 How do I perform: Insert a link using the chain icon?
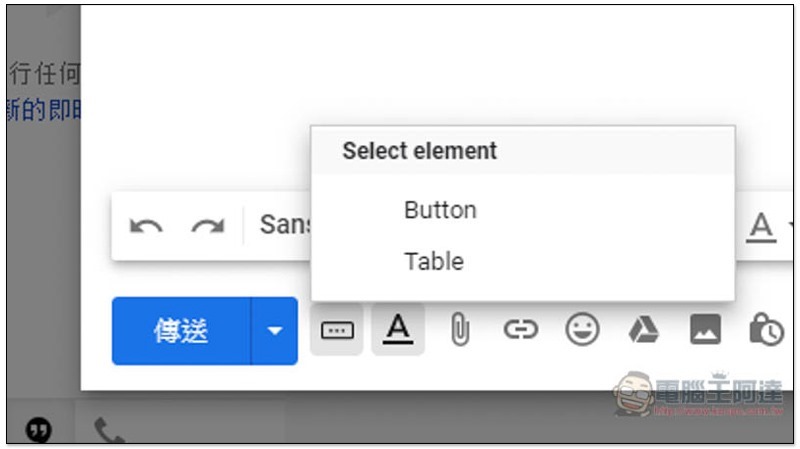[520, 329]
